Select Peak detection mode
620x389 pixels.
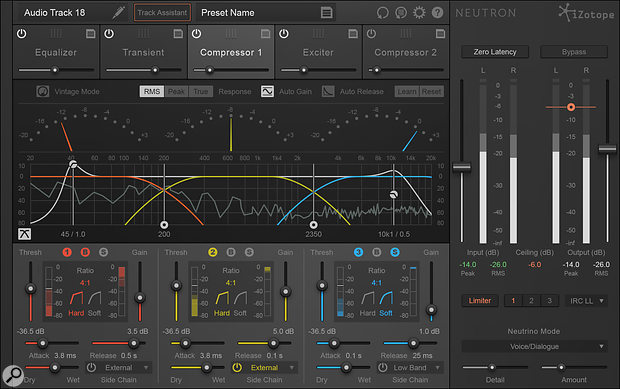[x=176, y=92]
